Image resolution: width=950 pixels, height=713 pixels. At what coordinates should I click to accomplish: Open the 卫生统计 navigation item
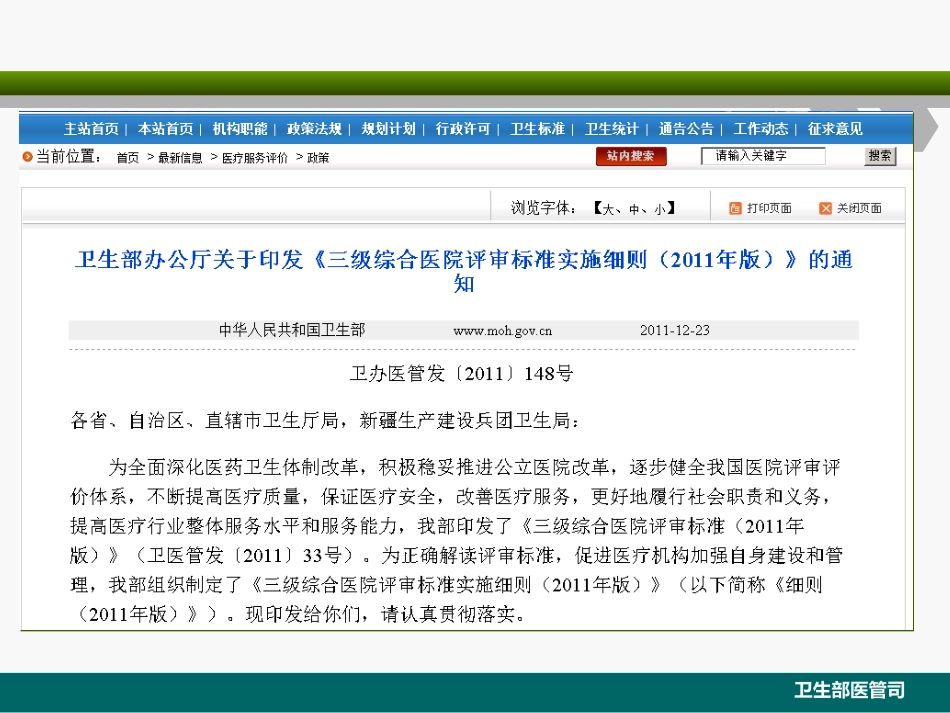611,129
